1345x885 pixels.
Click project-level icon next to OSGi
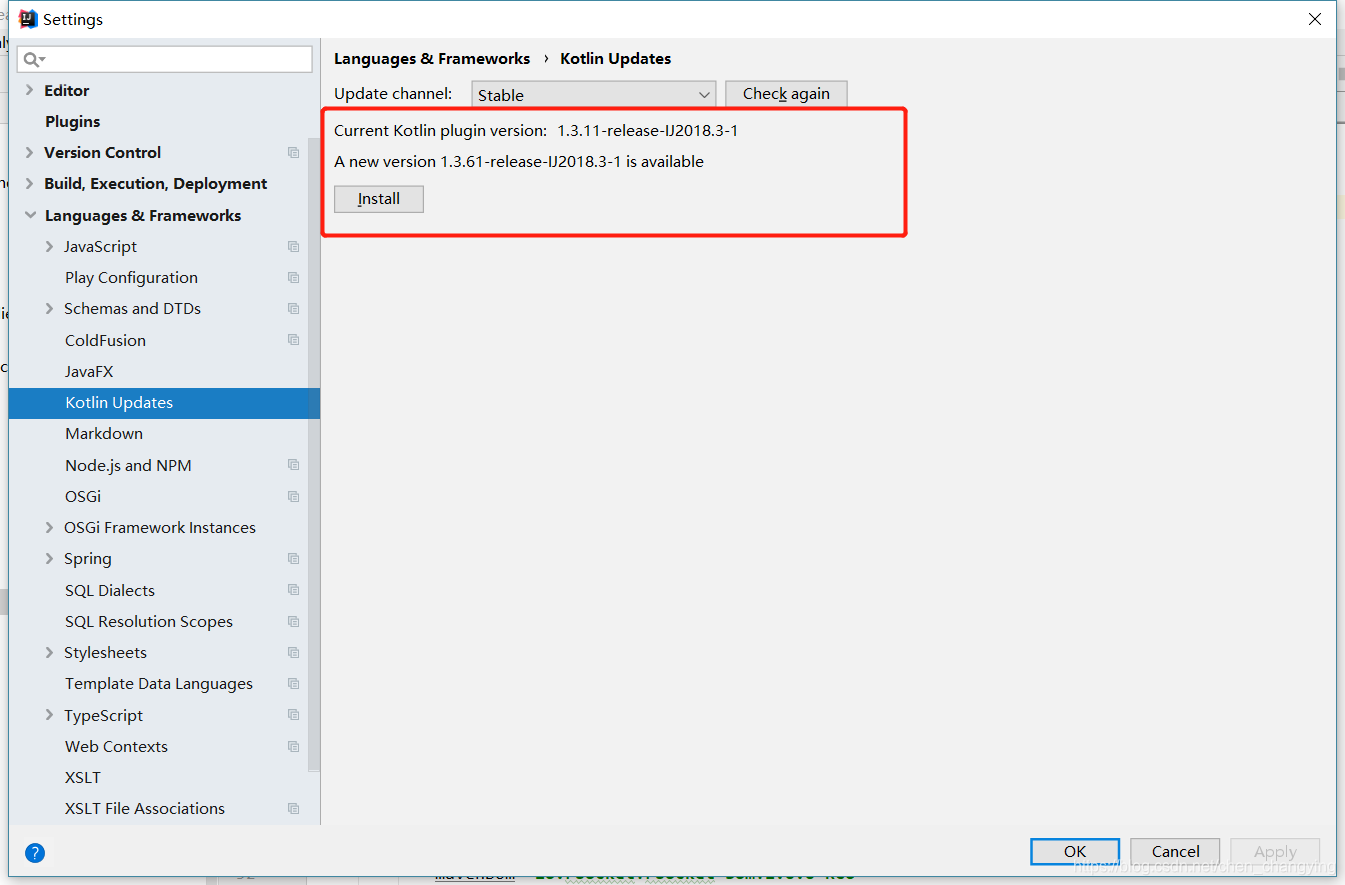pos(293,497)
